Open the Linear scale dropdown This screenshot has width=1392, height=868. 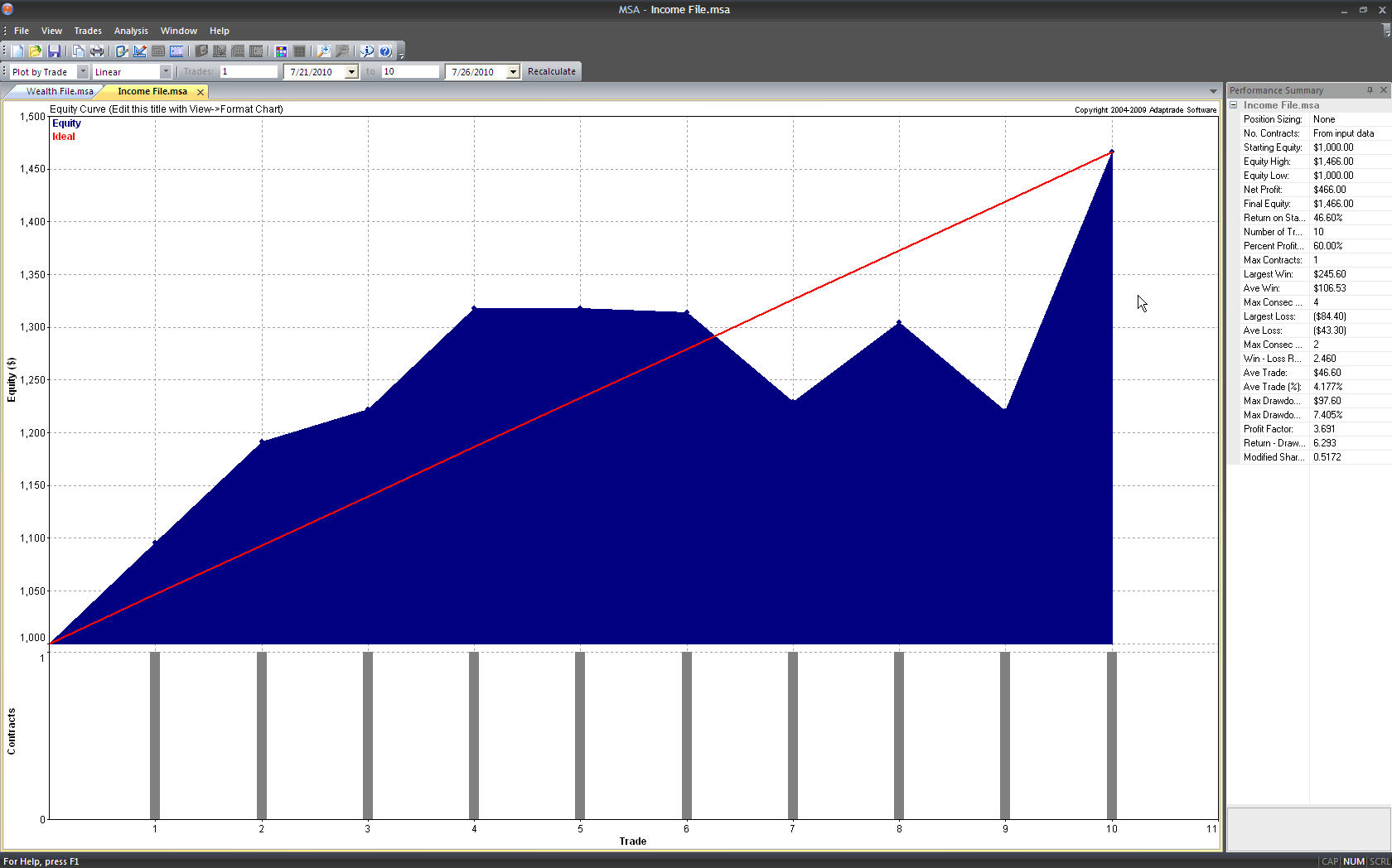(165, 72)
